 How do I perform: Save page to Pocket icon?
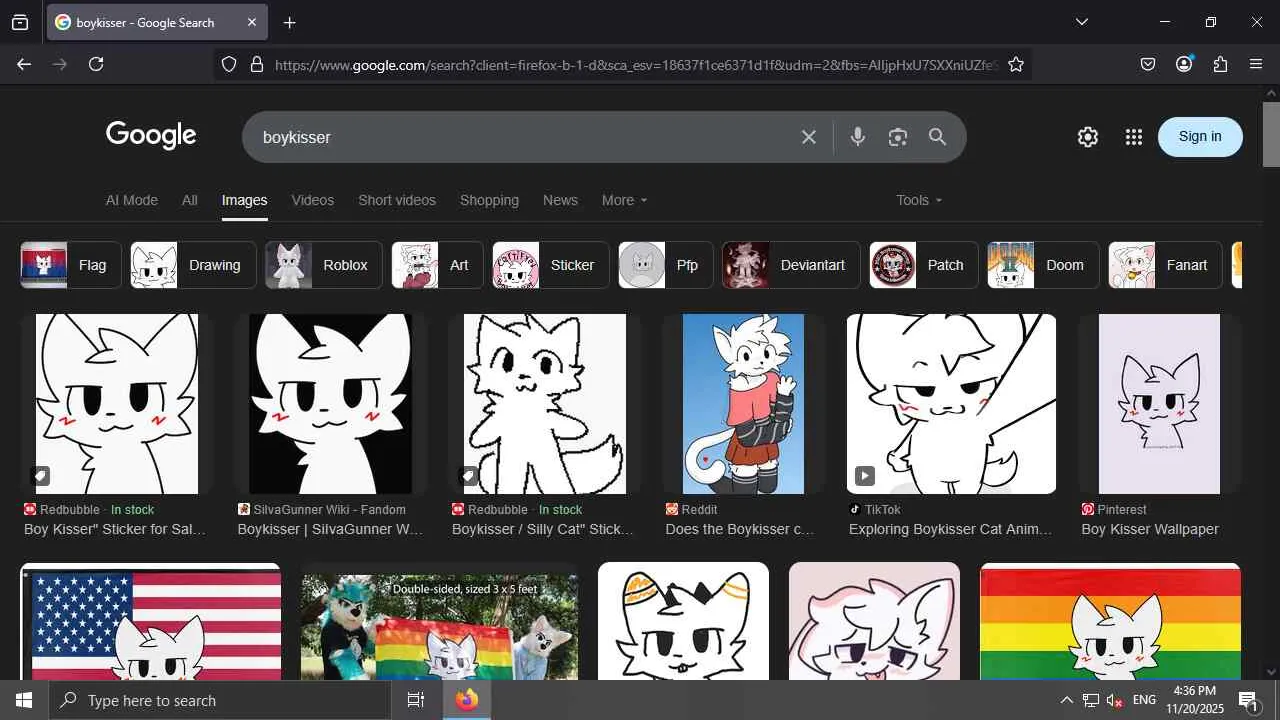[1148, 64]
